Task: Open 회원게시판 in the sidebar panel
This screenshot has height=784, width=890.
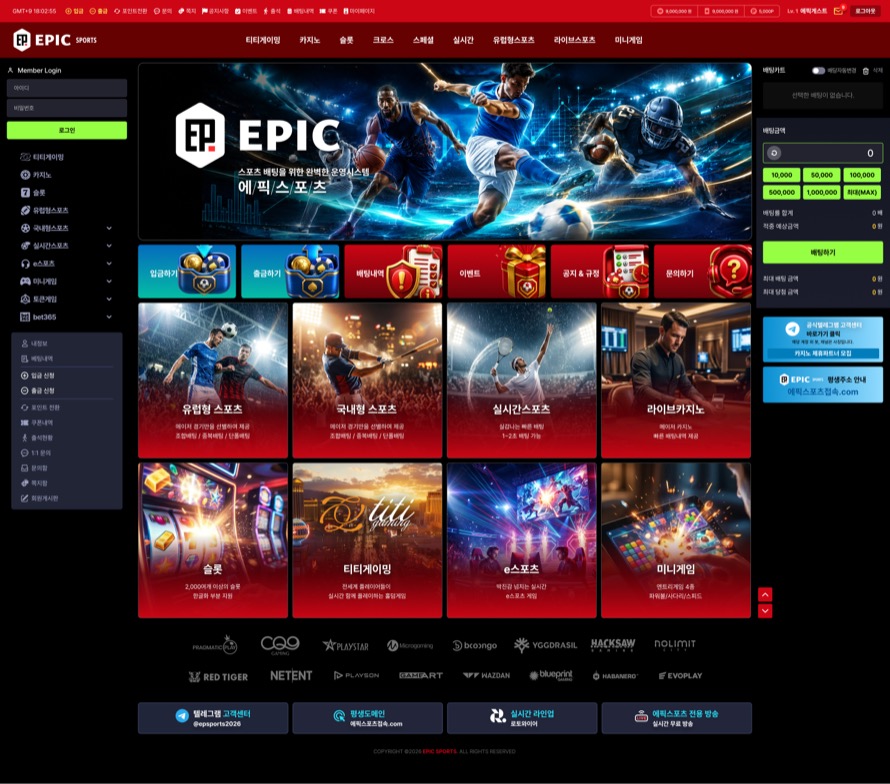Action: 39,498
